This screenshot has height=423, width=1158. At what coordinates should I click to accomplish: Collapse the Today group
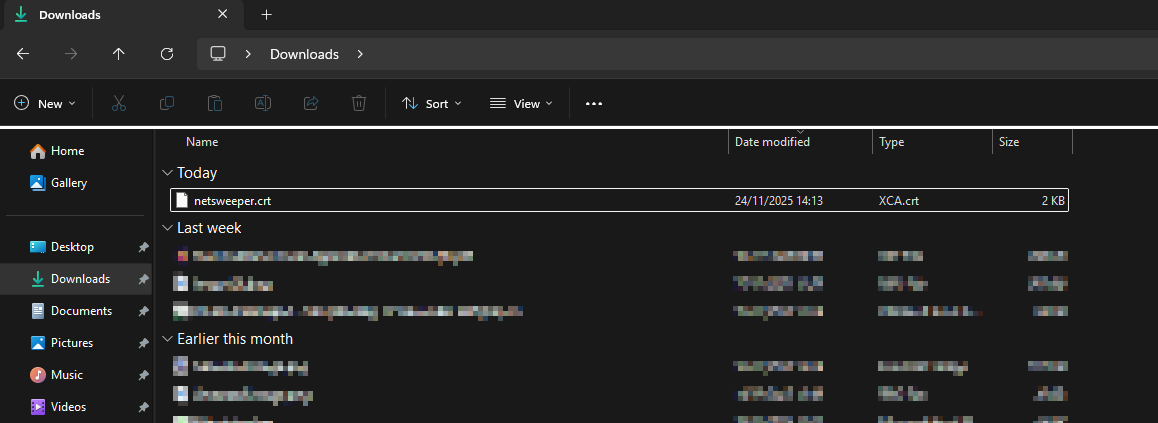pyautogui.click(x=168, y=173)
